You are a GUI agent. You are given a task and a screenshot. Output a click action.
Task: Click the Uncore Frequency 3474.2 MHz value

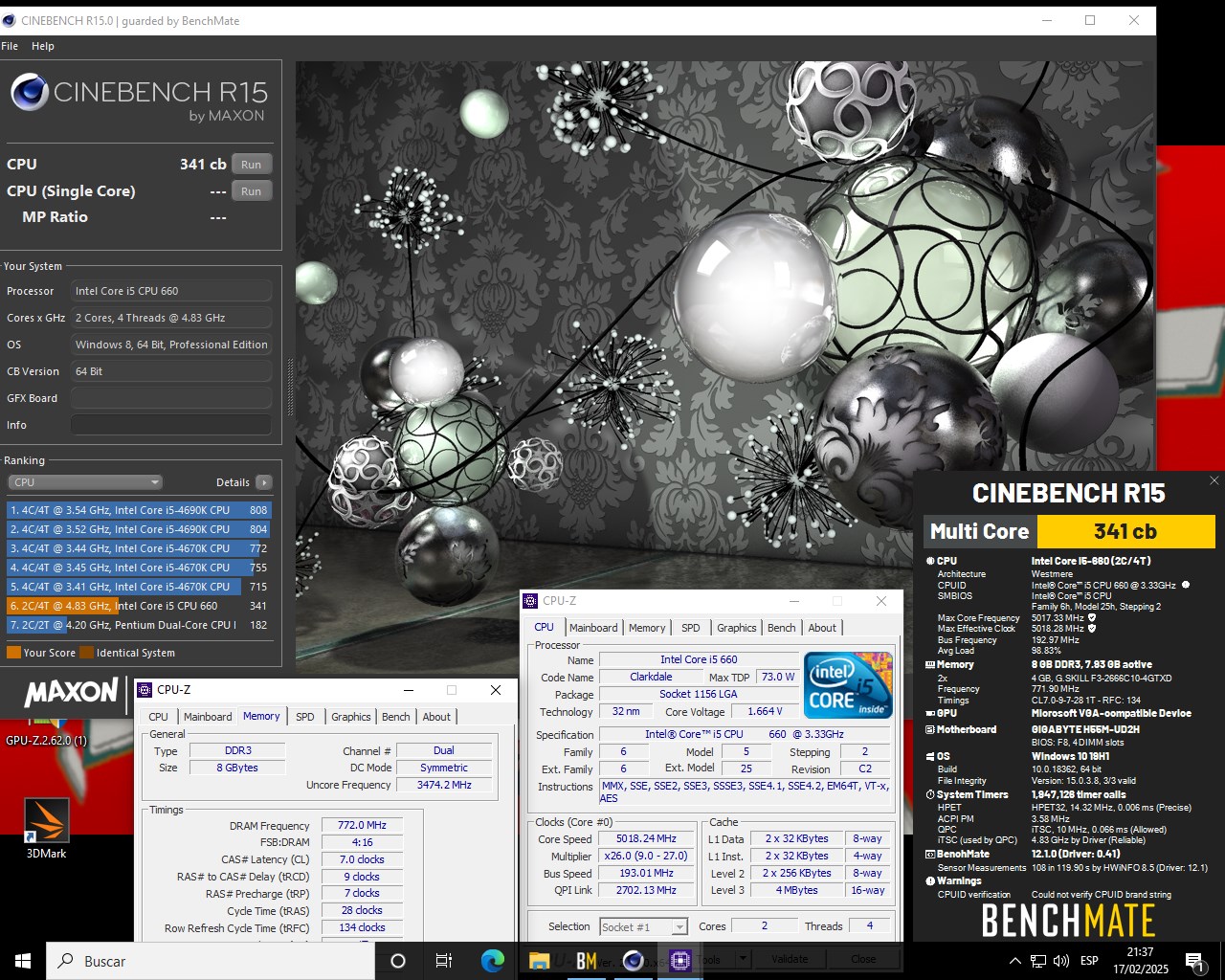click(x=444, y=785)
